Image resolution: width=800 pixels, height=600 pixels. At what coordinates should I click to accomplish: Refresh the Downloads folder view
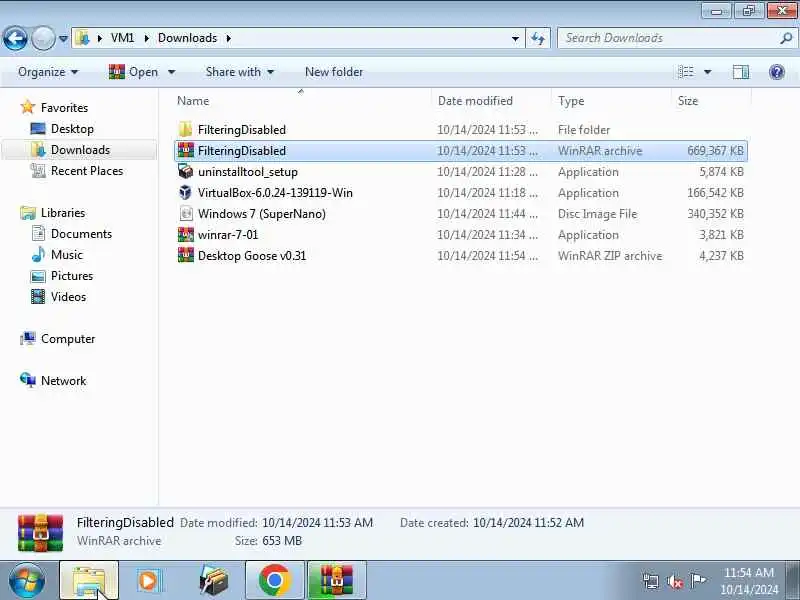(538, 38)
